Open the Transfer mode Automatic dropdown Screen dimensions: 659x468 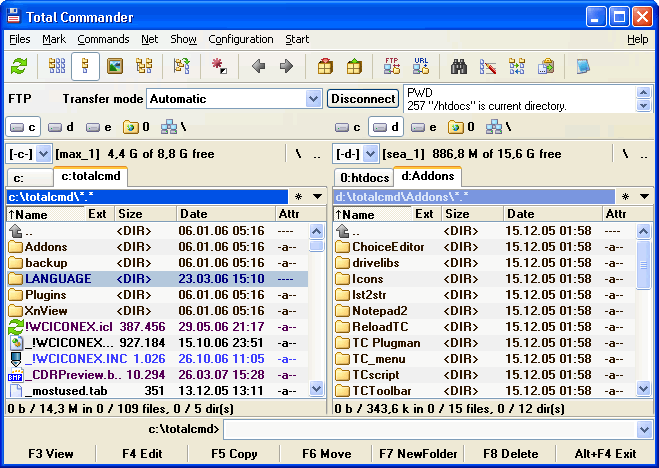click(x=311, y=99)
